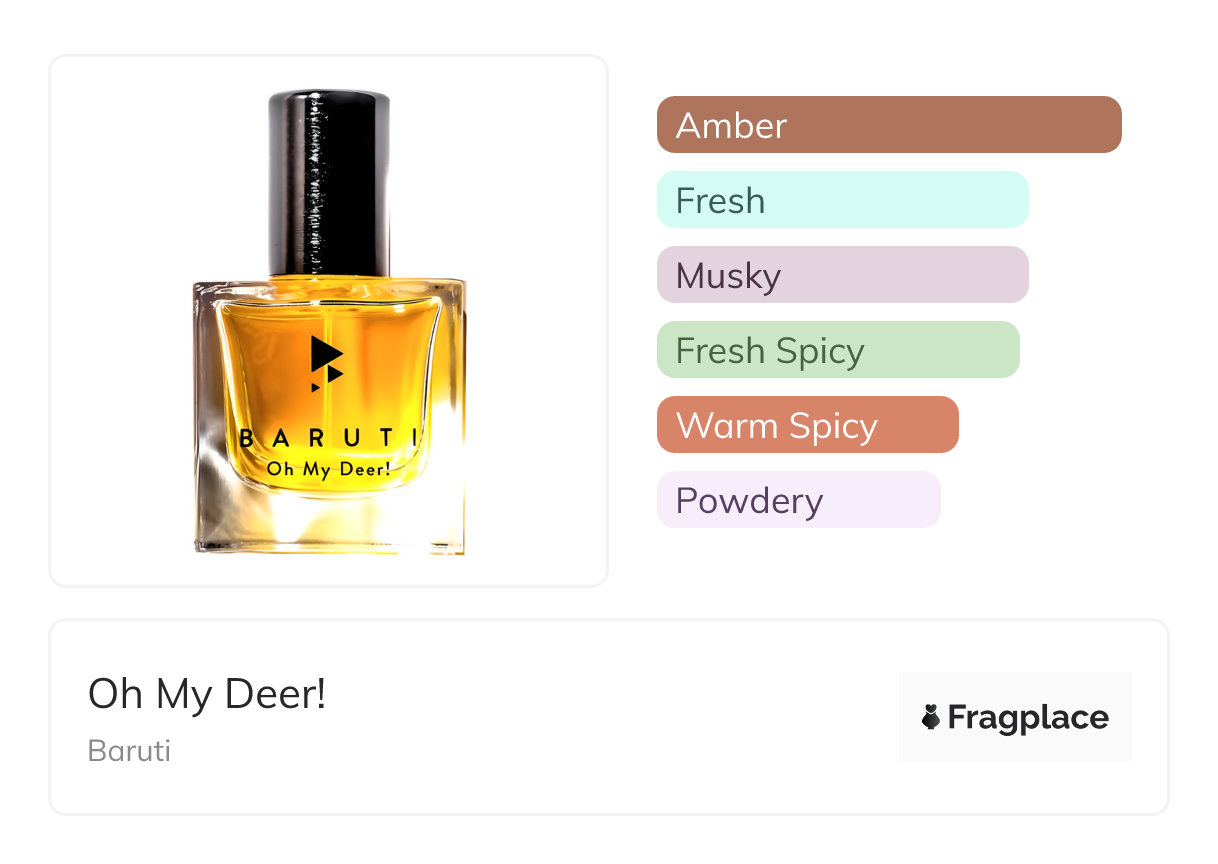Click the Fragplace perfume bottle icon
Screen dimensions: 1218x864
(931, 717)
